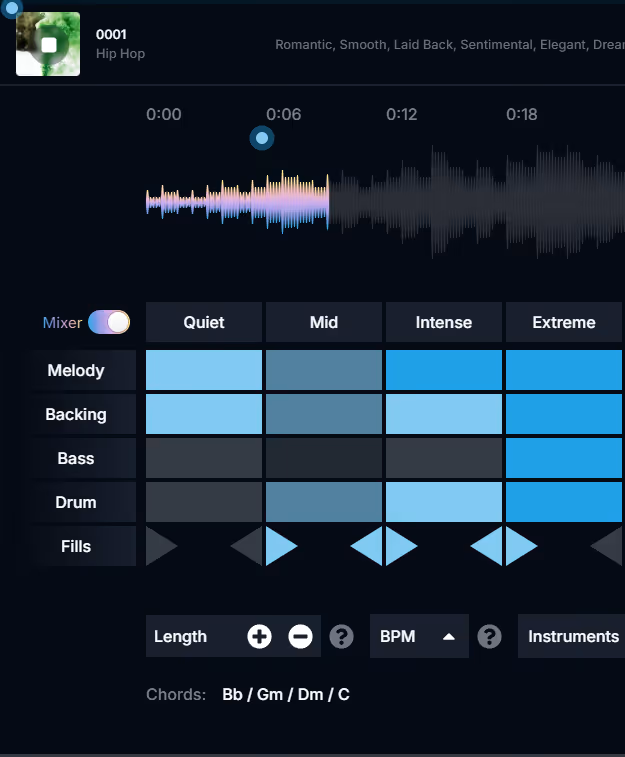Toggle the Mixer switch
Viewport: 625px width, 757px height.
point(109,322)
